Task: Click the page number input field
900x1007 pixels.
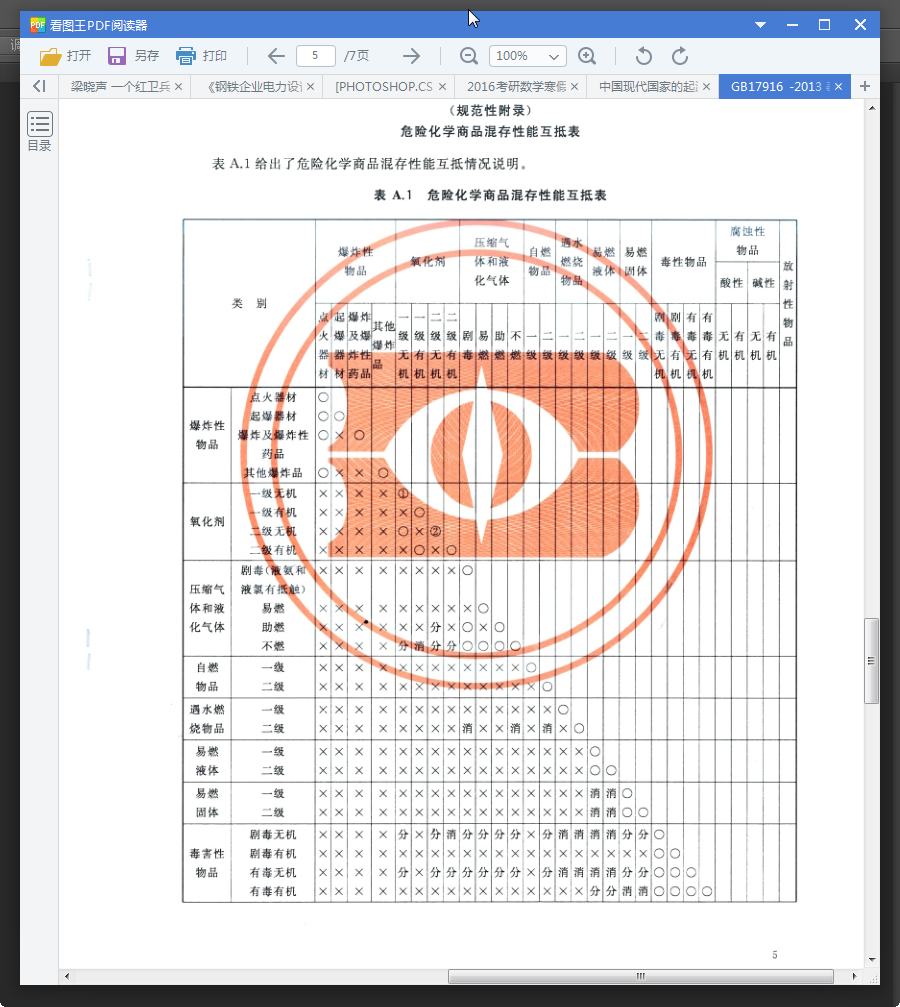Action: [315, 56]
